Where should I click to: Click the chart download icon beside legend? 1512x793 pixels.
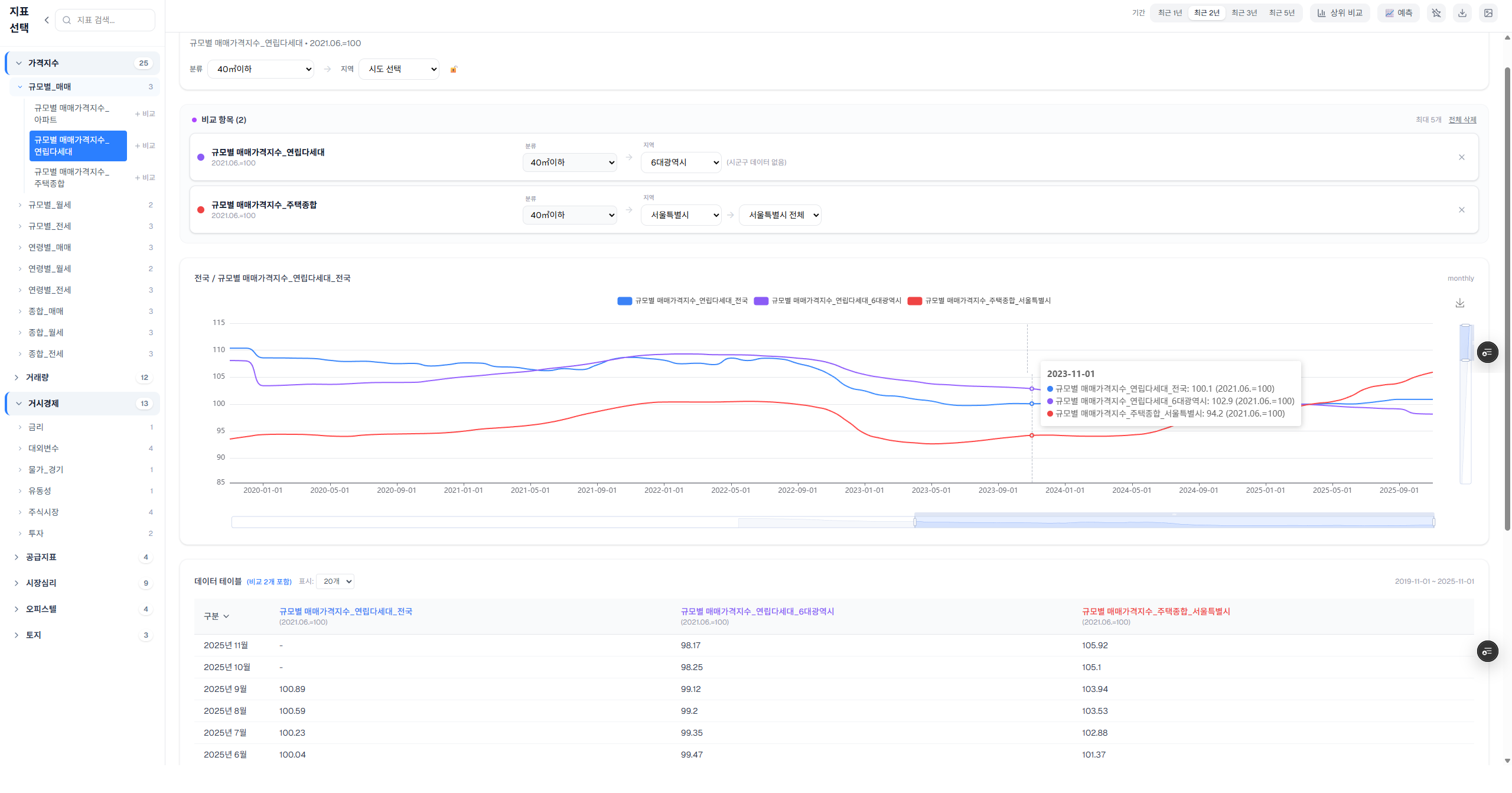(x=1459, y=303)
